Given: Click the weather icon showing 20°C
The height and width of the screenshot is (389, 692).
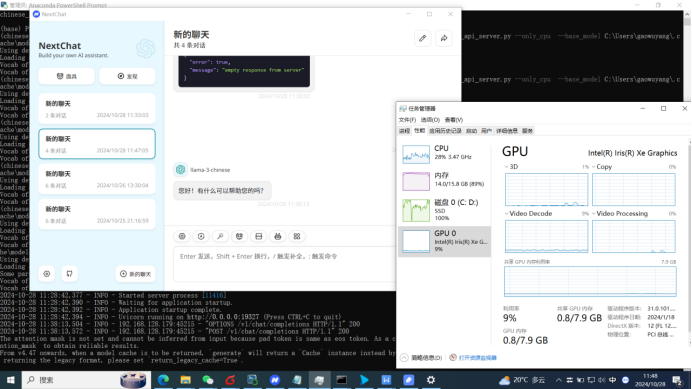Looking at the screenshot, I should pos(504,380).
